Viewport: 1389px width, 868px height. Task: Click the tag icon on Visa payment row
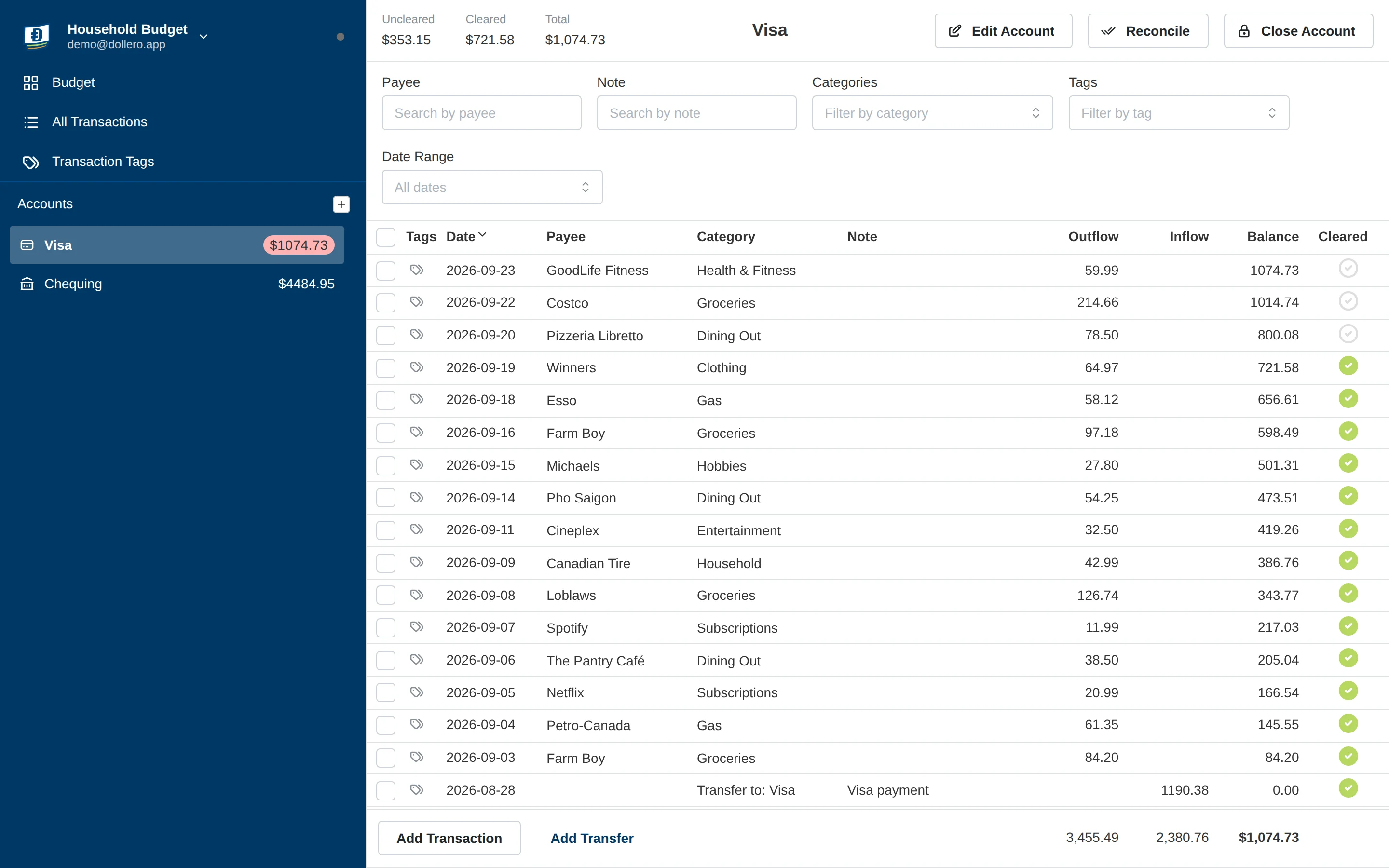pyautogui.click(x=417, y=790)
